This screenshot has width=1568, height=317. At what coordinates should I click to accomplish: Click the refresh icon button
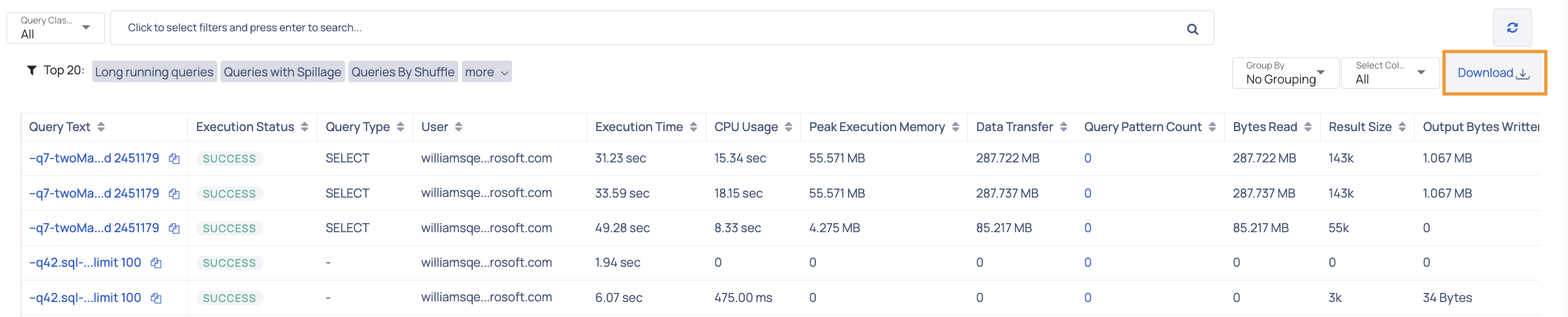click(1512, 28)
